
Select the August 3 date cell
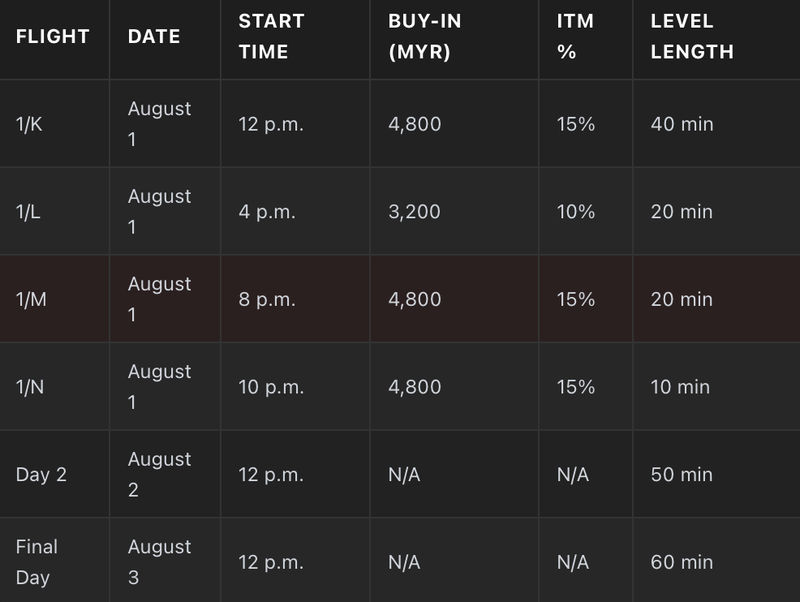(159, 562)
